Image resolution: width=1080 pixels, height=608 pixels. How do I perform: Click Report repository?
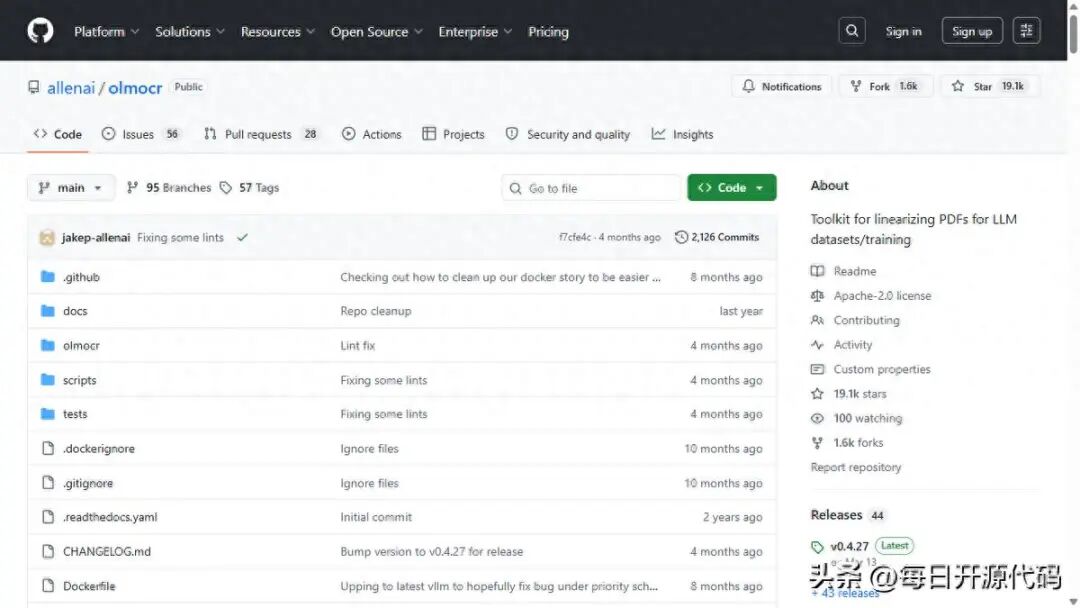coord(855,467)
